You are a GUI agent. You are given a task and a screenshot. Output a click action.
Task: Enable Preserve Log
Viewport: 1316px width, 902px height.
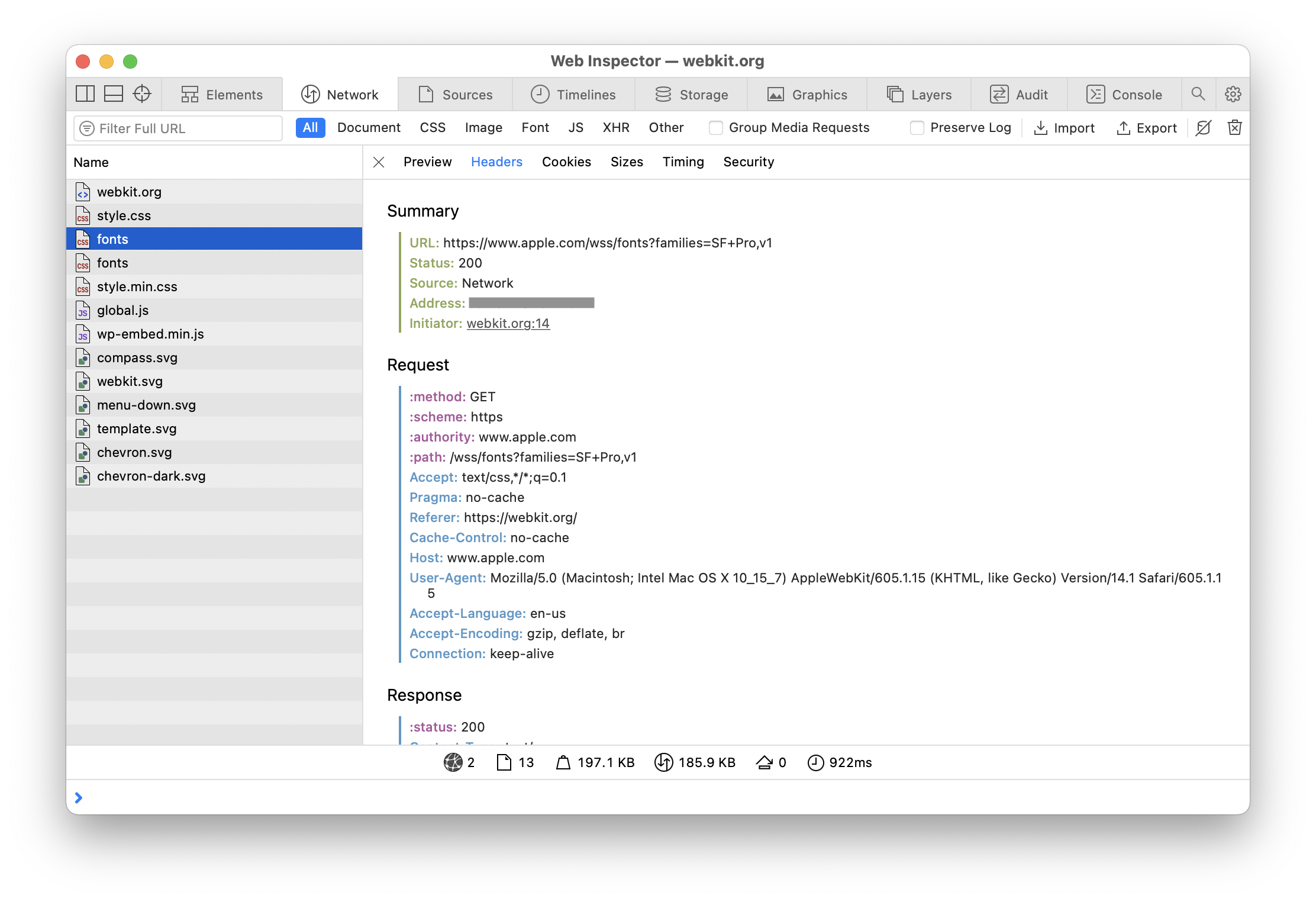(917, 127)
